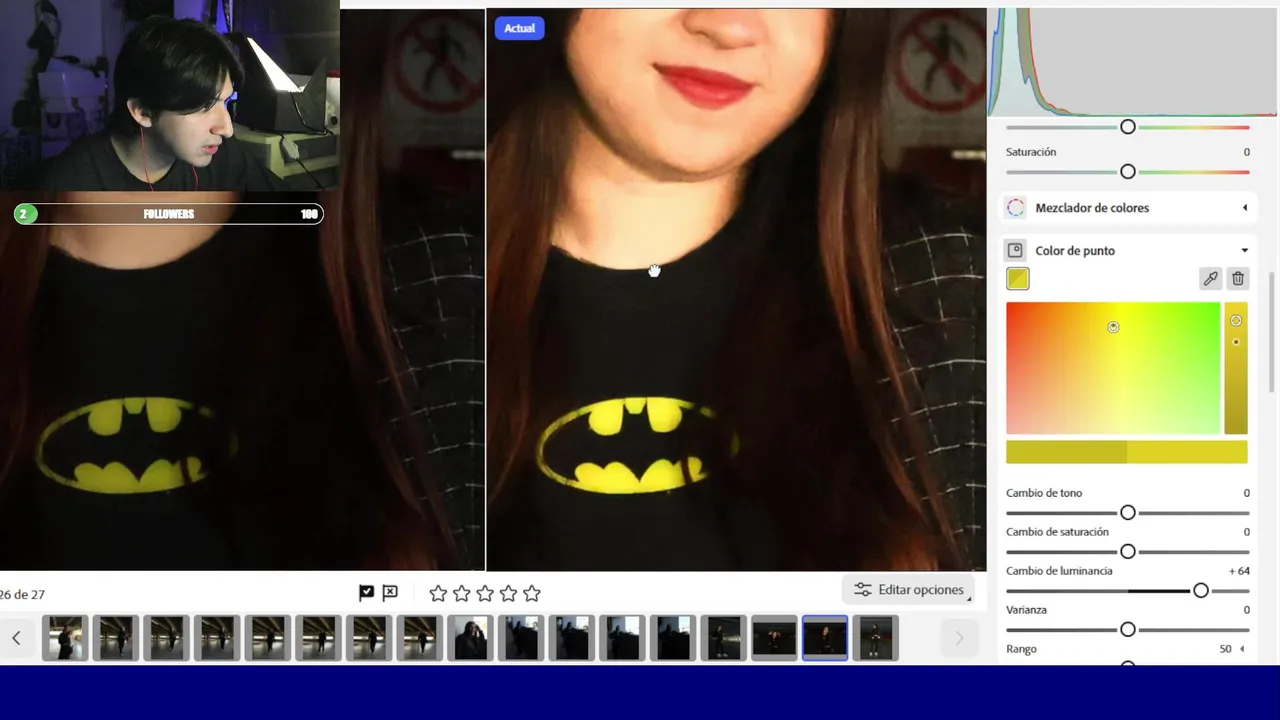
Task: Select the first thumbnail in the filmstrip
Action: click(x=65, y=638)
